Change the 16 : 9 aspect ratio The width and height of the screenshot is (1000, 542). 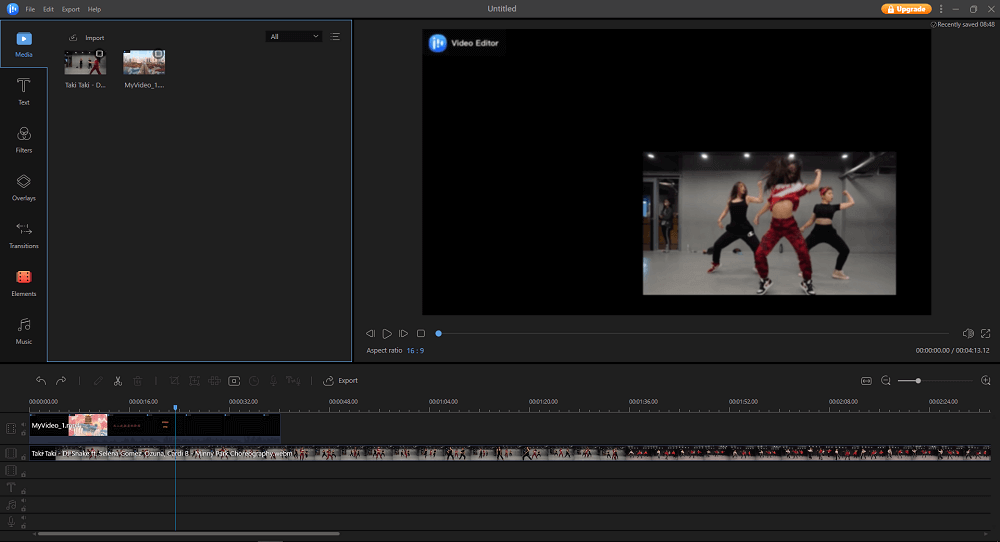415,351
